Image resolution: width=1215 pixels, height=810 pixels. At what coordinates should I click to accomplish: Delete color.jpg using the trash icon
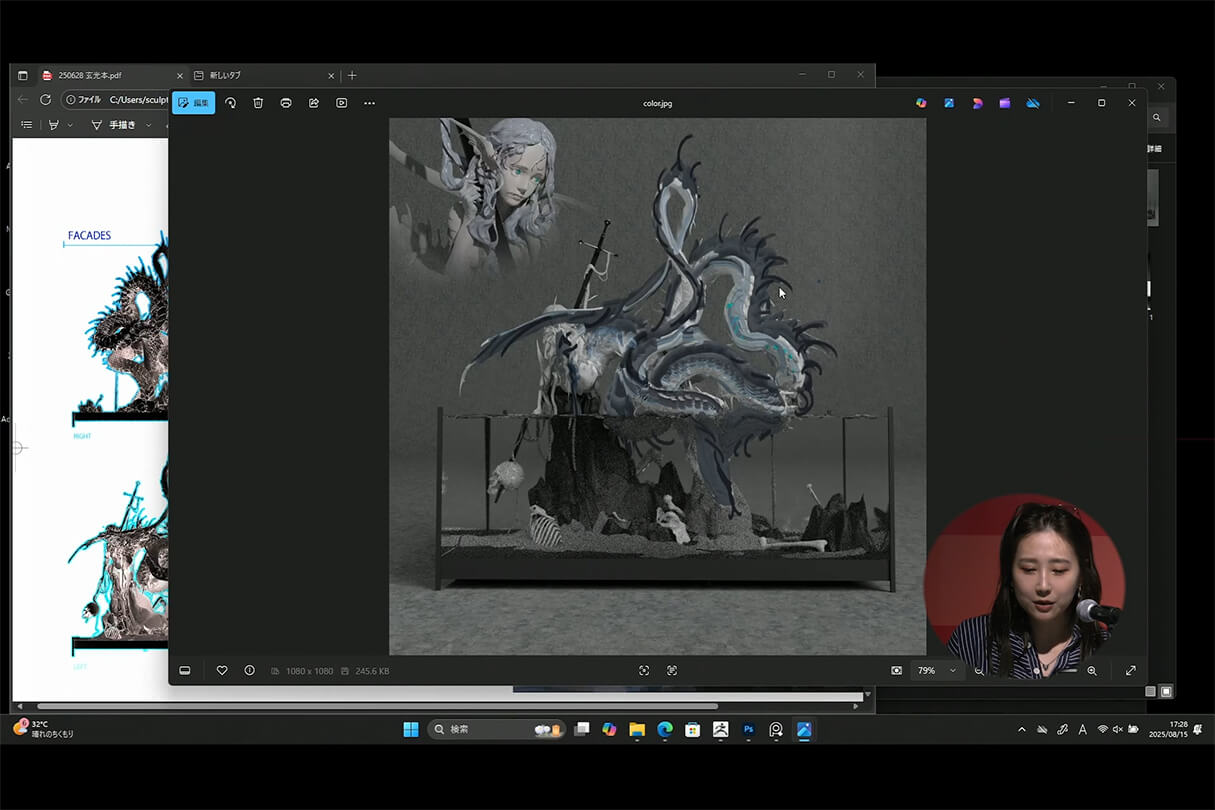click(258, 103)
